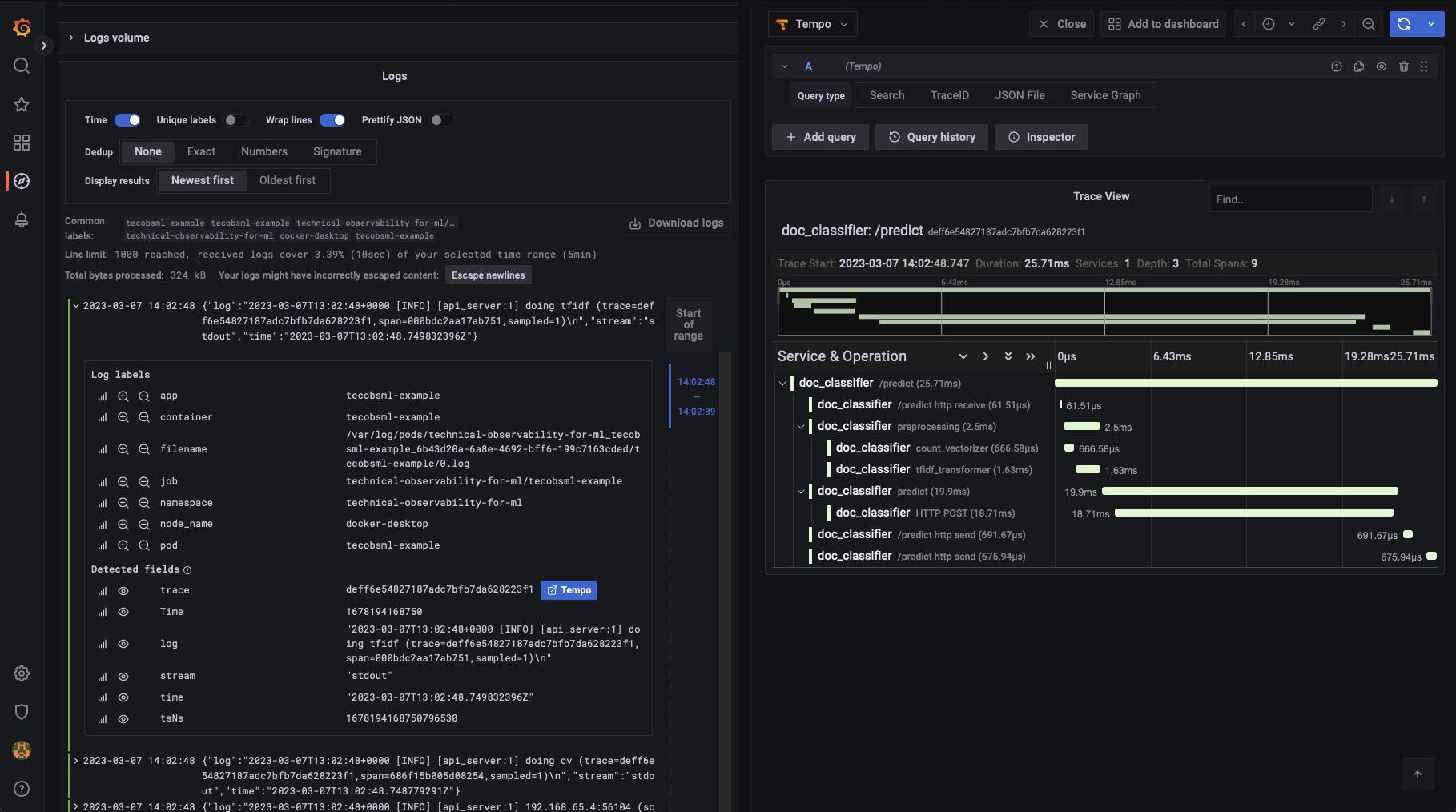Open Configuration gear in sidebar

point(22,673)
